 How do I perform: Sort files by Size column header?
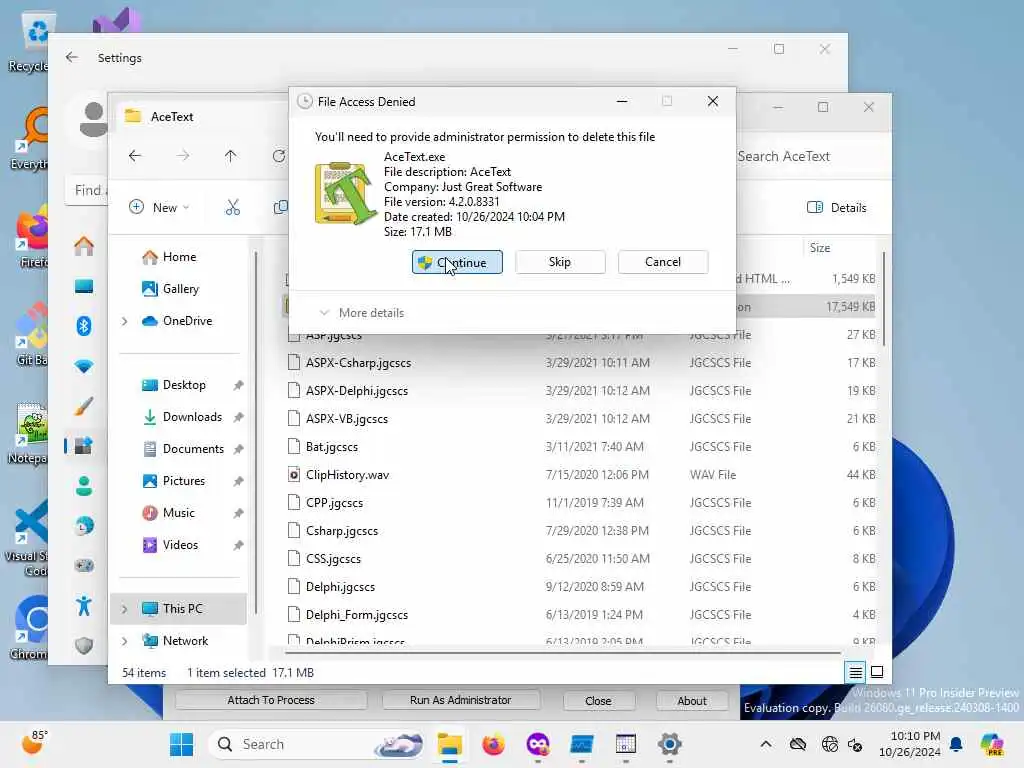click(820, 248)
